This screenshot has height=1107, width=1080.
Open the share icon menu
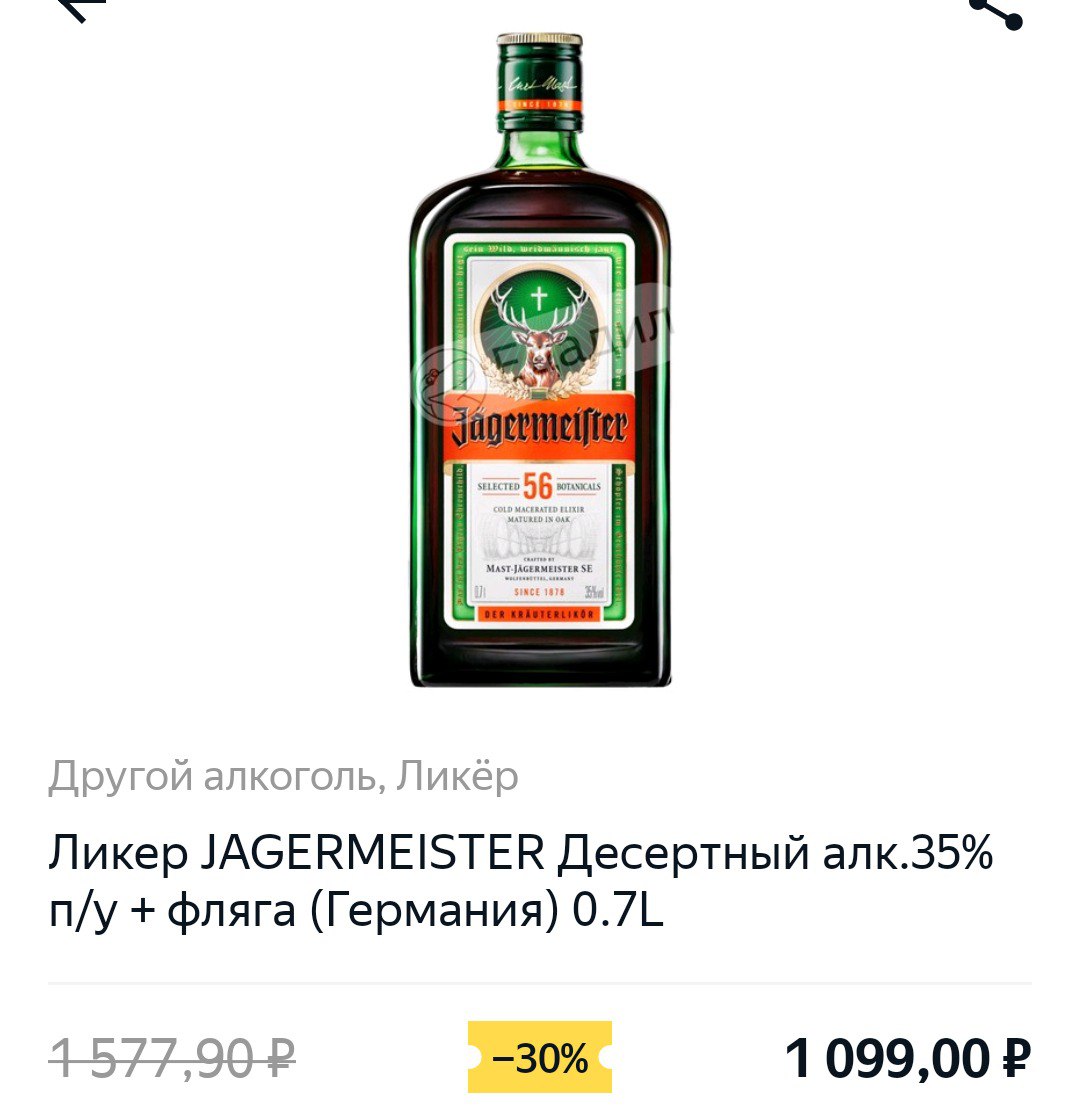coord(997,13)
